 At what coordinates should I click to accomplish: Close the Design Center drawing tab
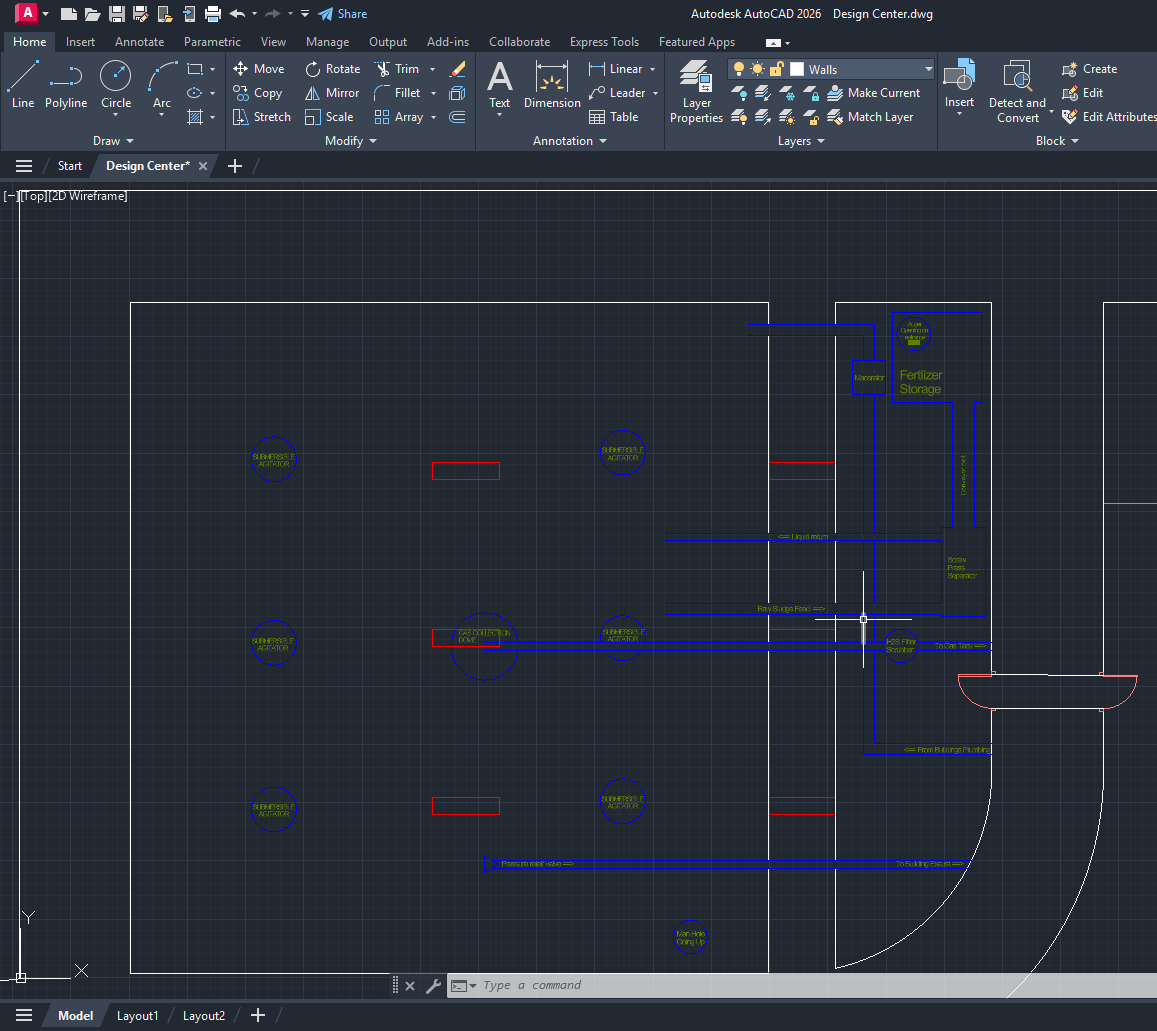tap(203, 166)
